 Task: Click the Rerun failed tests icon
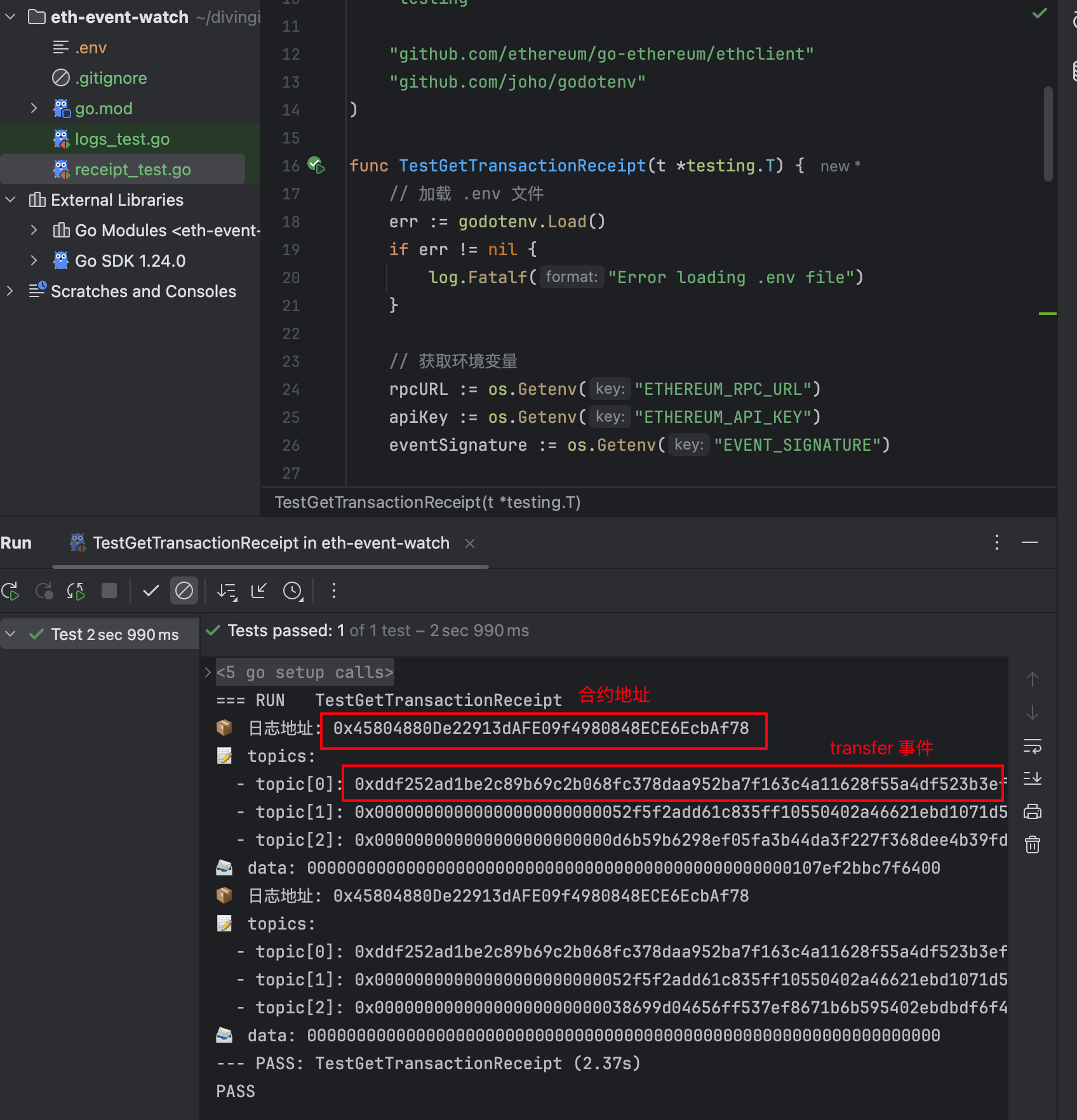click(x=44, y=591)
